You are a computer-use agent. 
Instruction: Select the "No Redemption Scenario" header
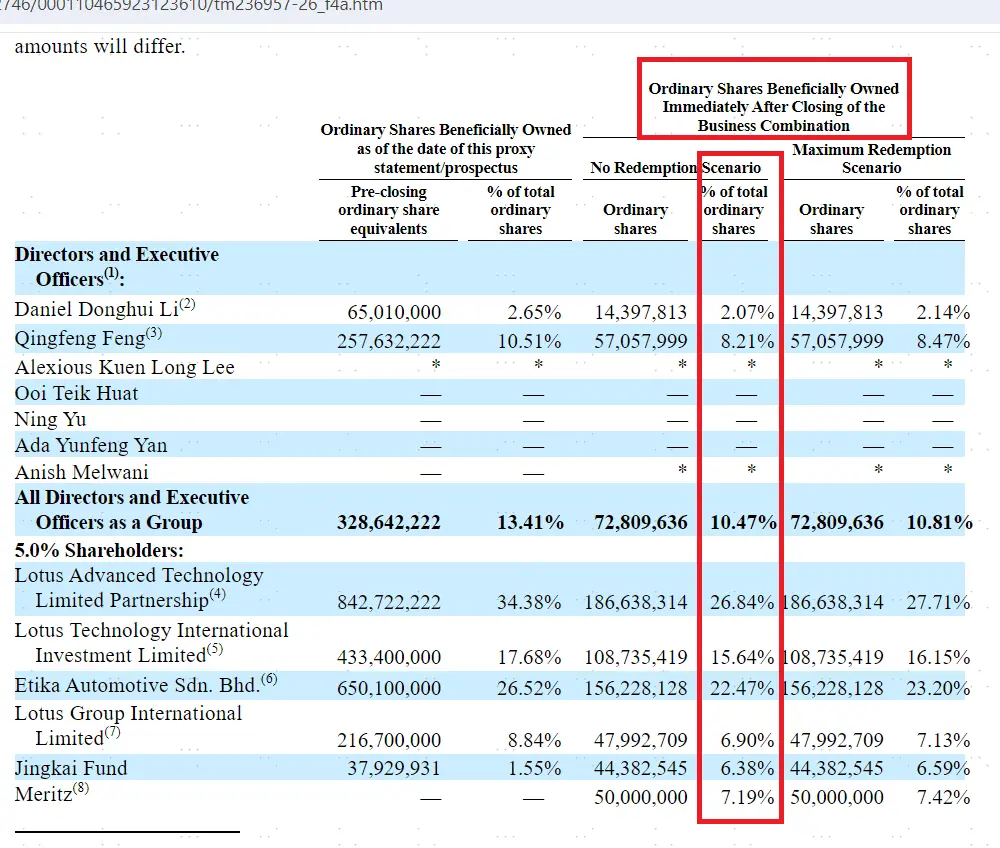pos(675,168)
